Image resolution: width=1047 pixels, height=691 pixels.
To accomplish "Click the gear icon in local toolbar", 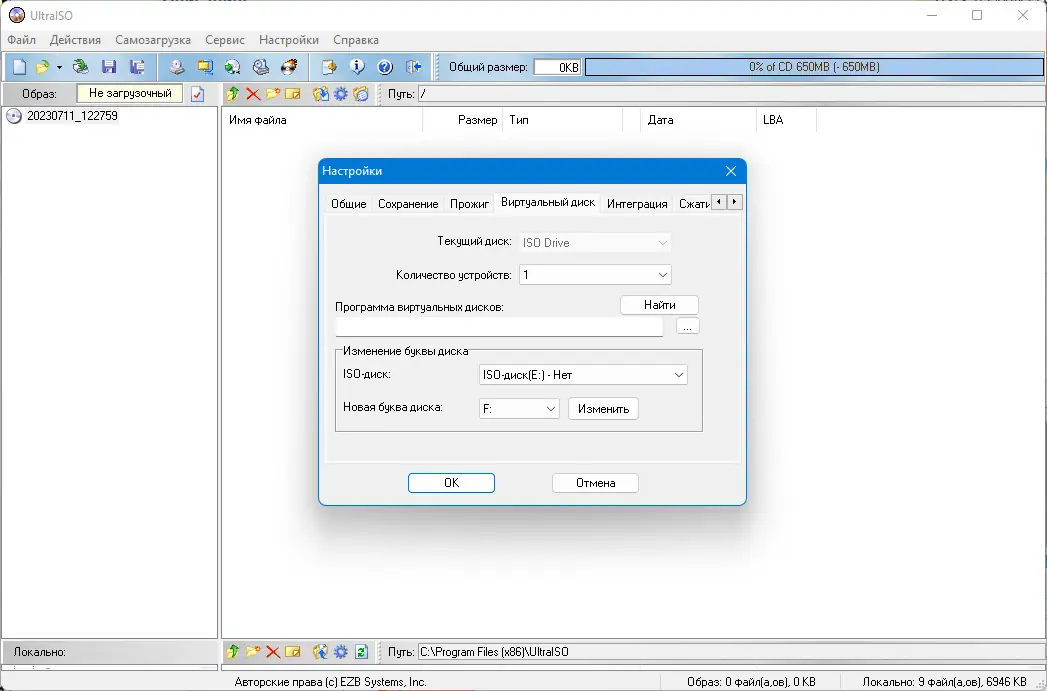I will click(341, 652).
